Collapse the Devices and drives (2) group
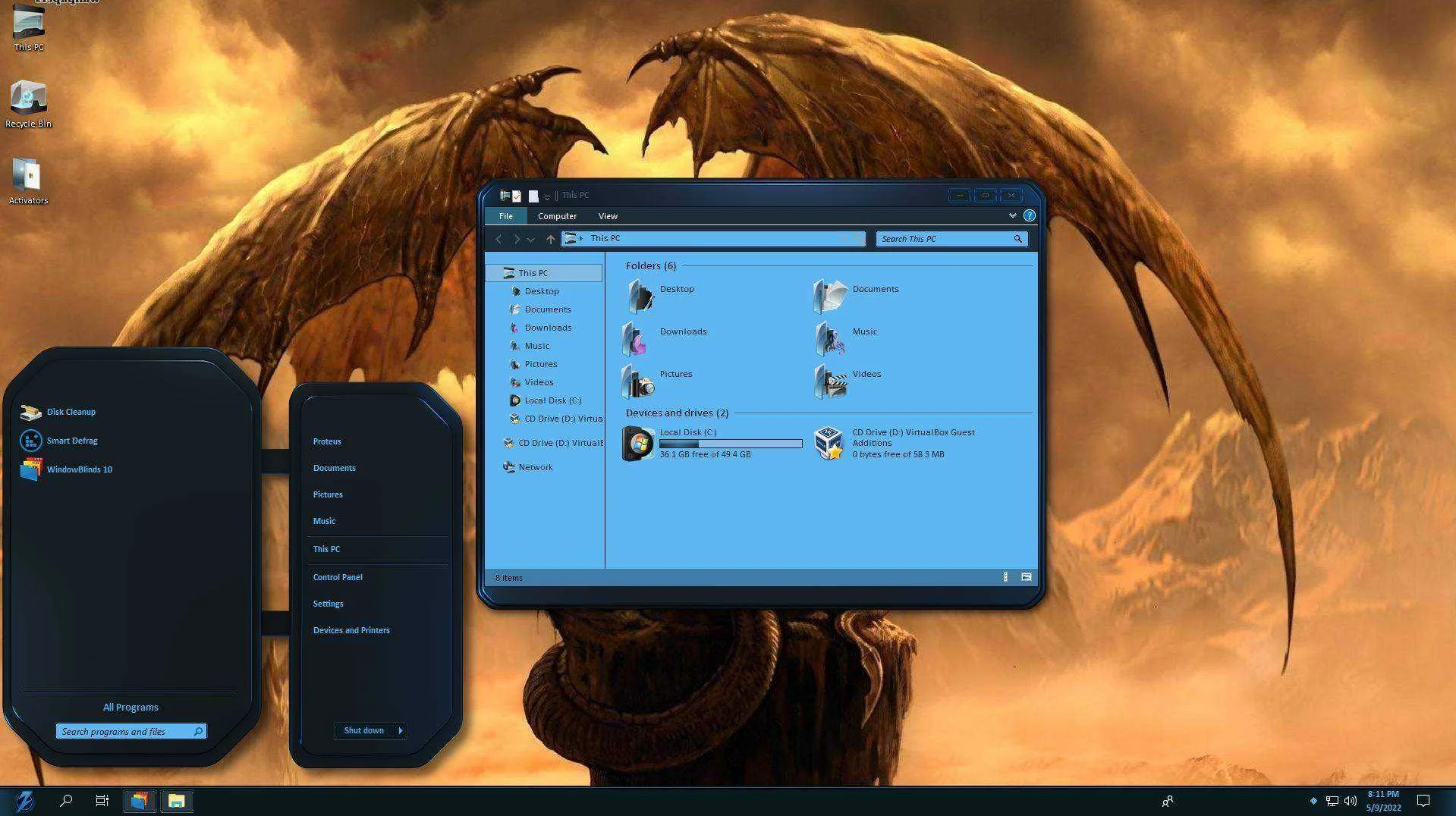 tap(677, 413)
